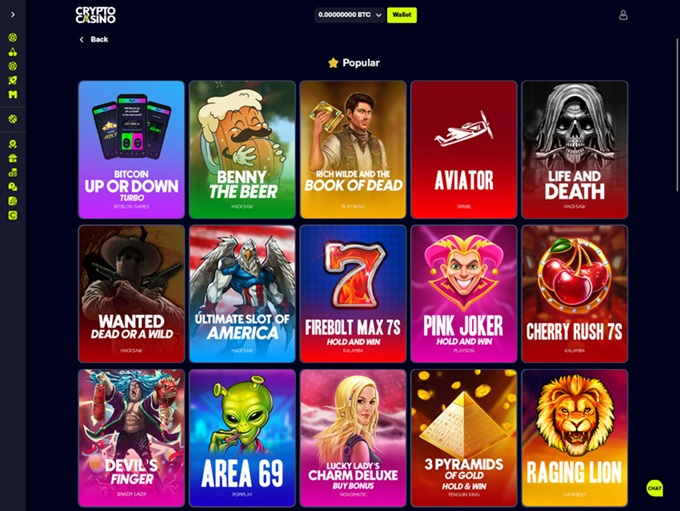The height and width of the screenshot is (511, 680).
Task: Click the gift box icon in sidebar
Action: click(13, 158)
